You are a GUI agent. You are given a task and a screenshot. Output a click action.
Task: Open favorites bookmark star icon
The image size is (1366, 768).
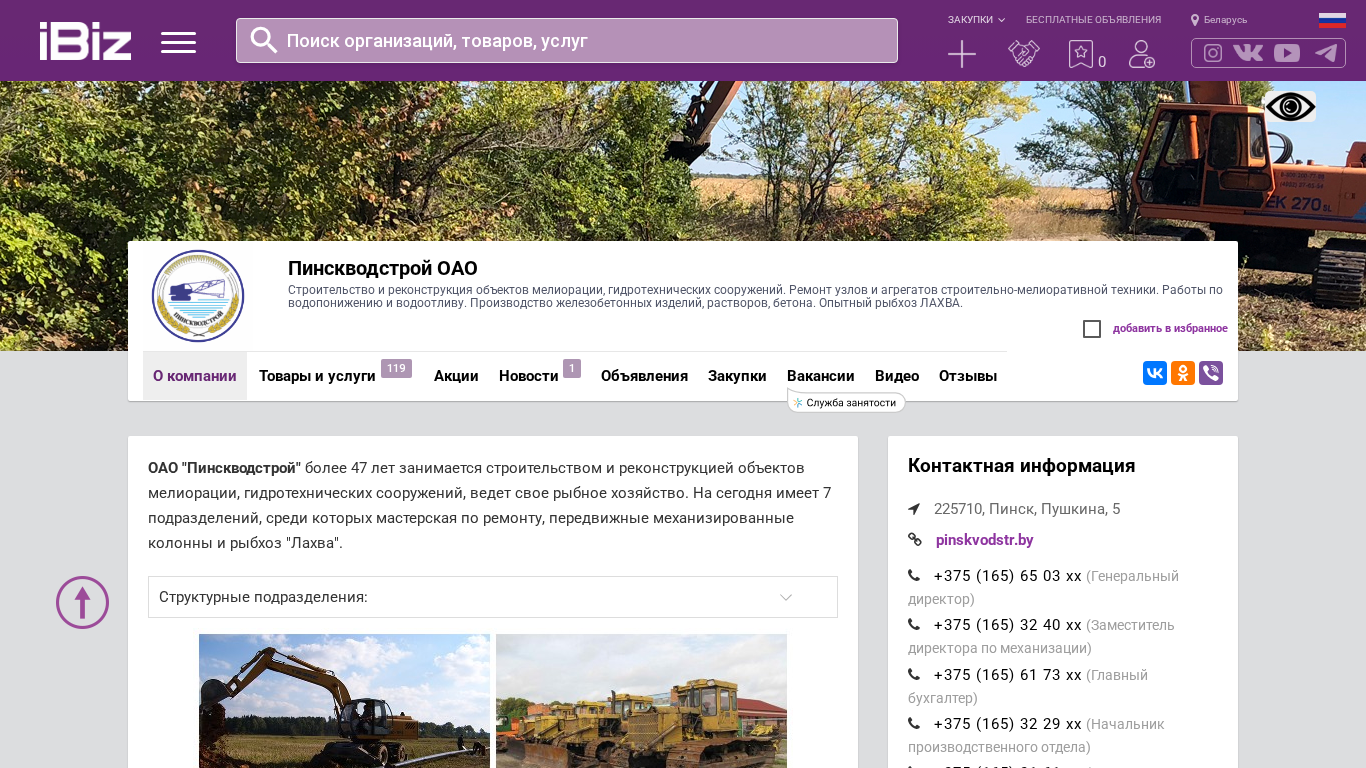point(1081,54)
